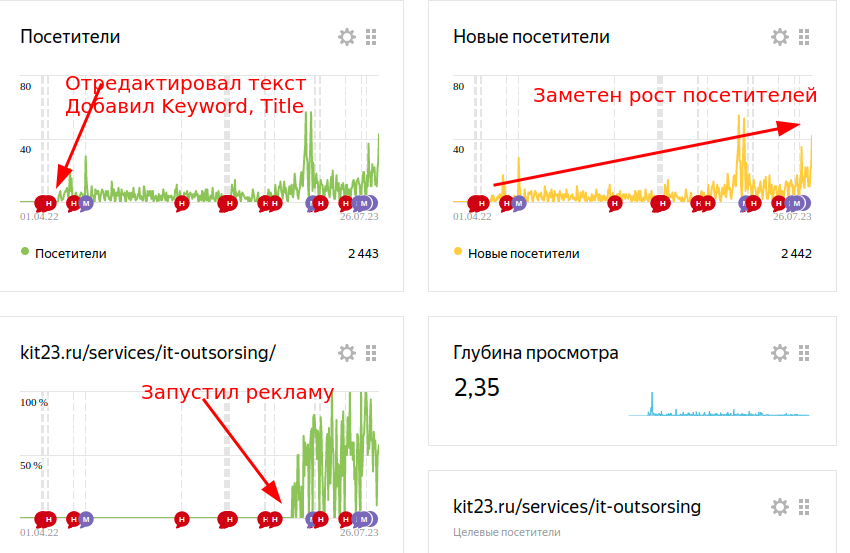
Task: Open the Посетители widget title
Action: (x=70, y=37)
